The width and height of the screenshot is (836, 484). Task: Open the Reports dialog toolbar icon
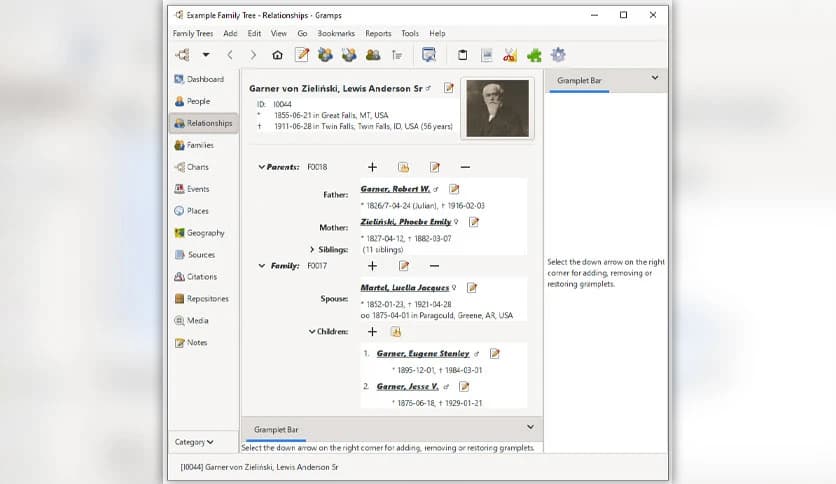(486, 54)
